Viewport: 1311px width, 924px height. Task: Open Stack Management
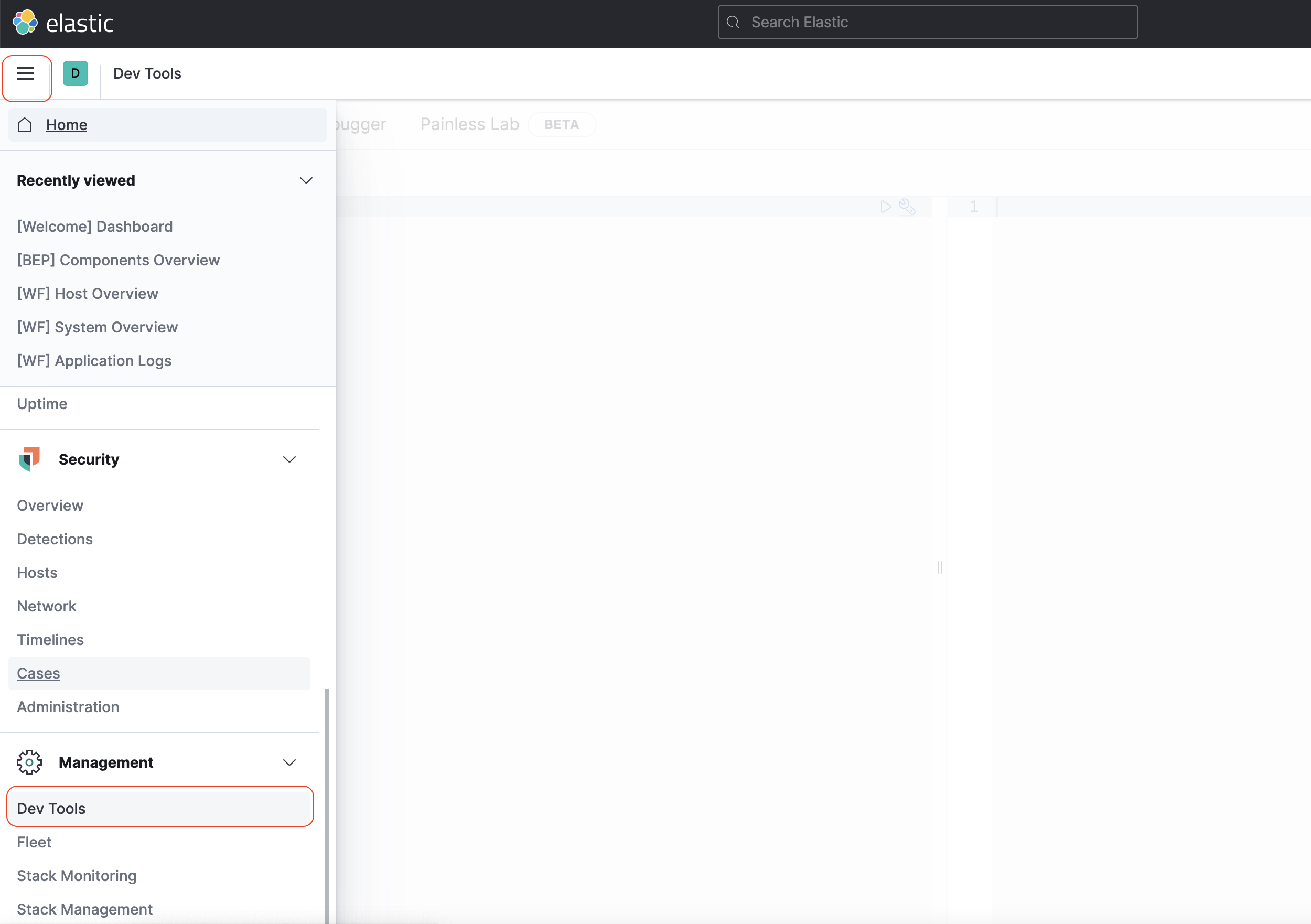(x=84, y=909)
